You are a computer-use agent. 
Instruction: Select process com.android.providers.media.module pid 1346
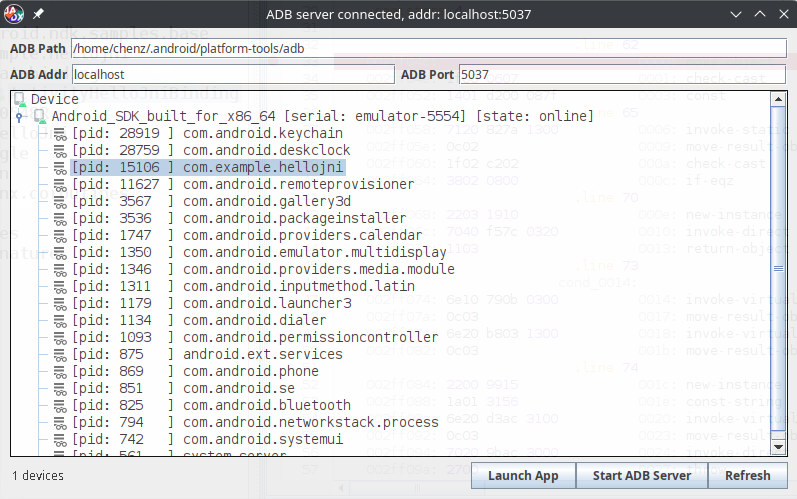pyautogui.click(x=263, y=269)
